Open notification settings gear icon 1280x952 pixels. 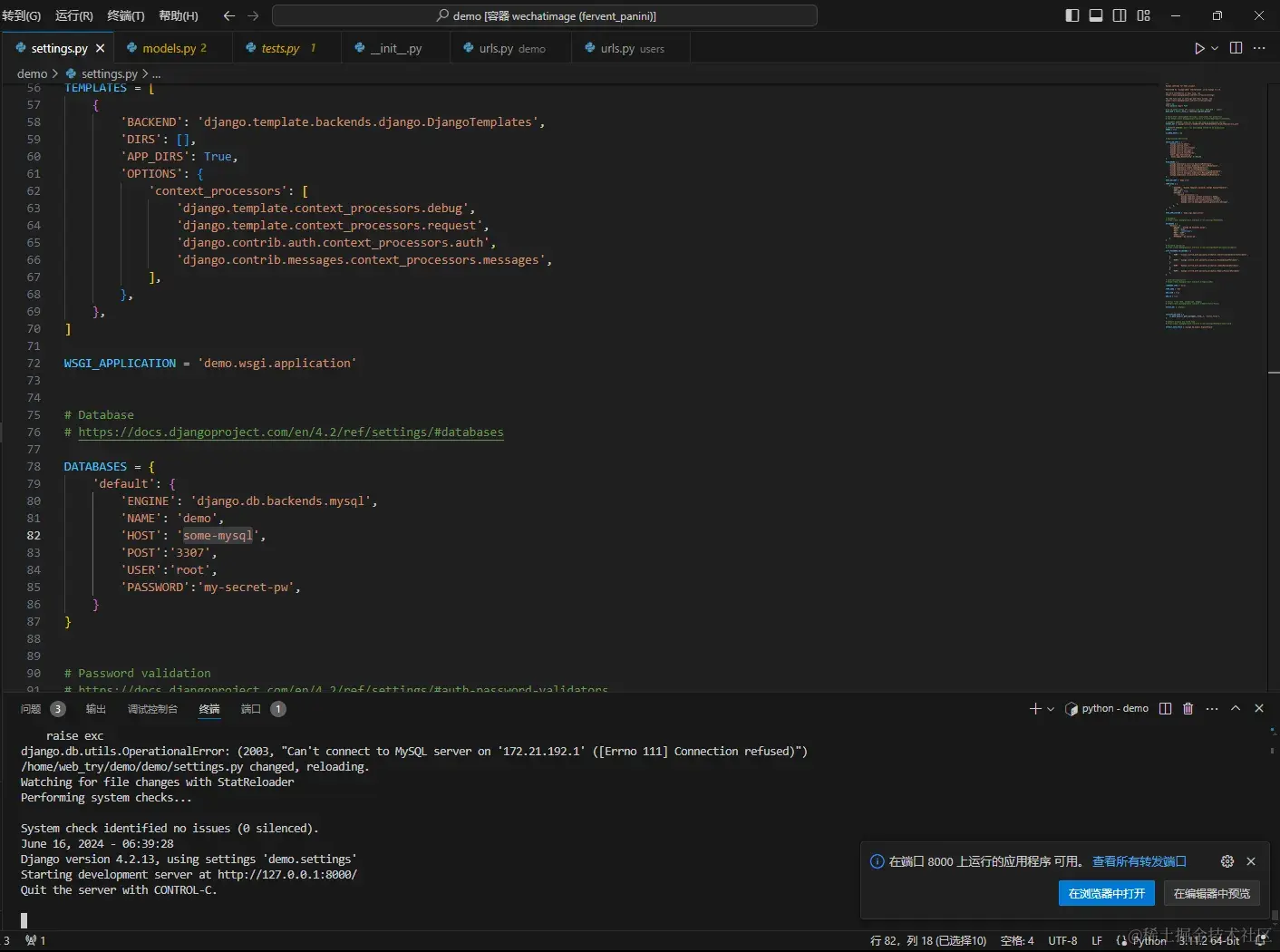[x=1227, y=861]
